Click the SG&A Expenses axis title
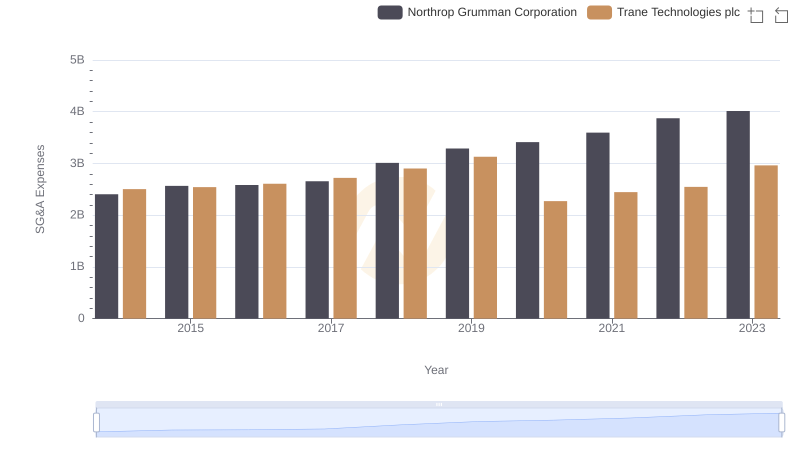The image size is (800, 461). [40, 189]
